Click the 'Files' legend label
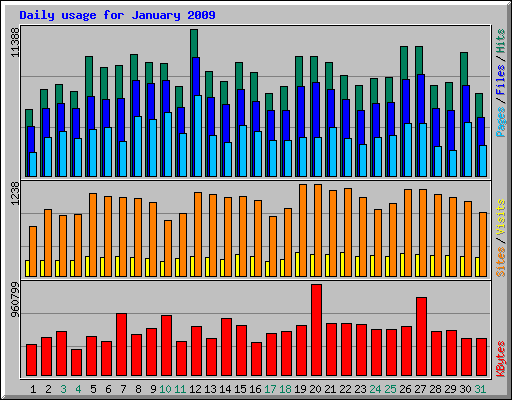 point(501,80)
